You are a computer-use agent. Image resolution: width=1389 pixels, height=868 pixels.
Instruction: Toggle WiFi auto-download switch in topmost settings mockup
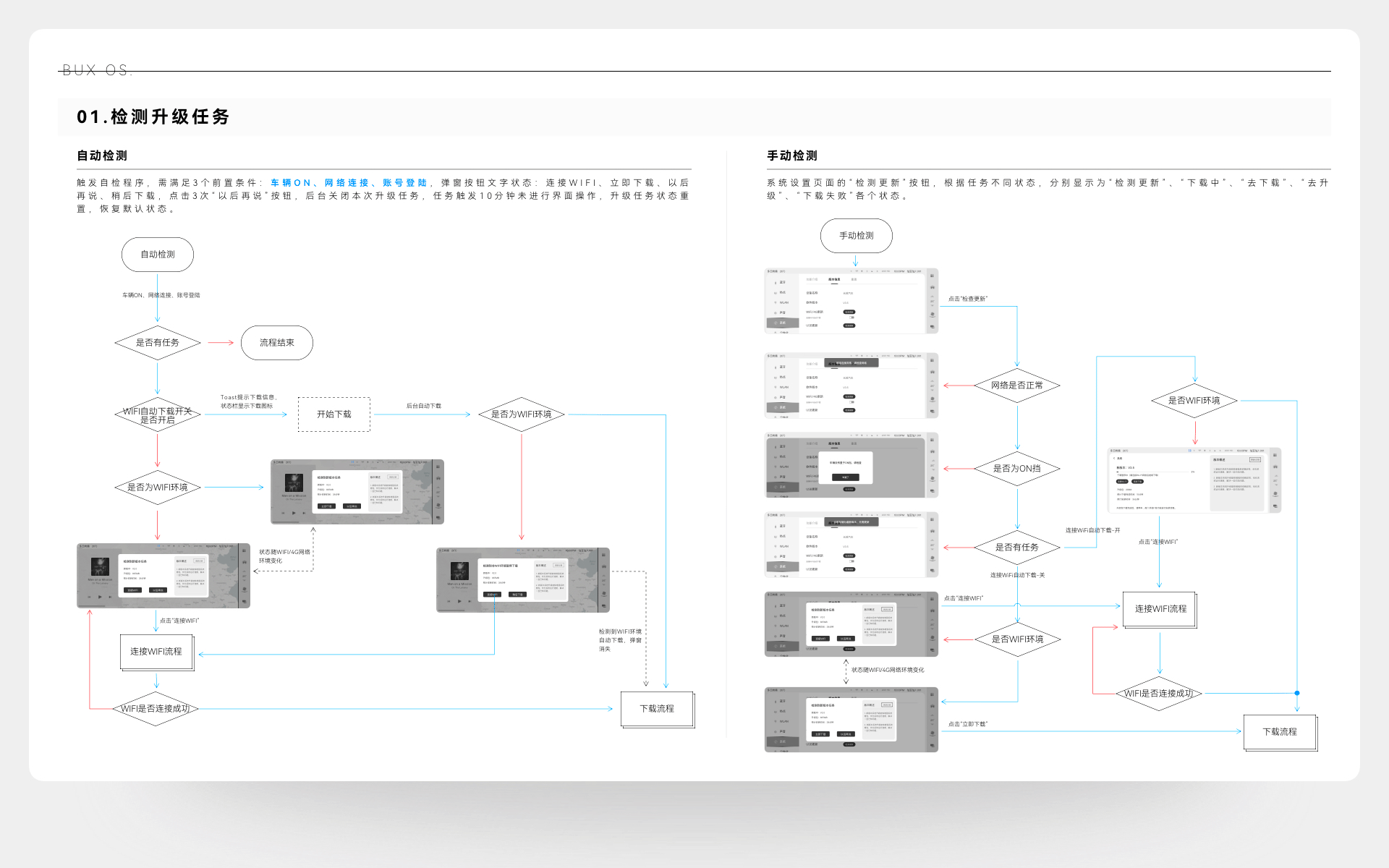[x=851, y=318]
